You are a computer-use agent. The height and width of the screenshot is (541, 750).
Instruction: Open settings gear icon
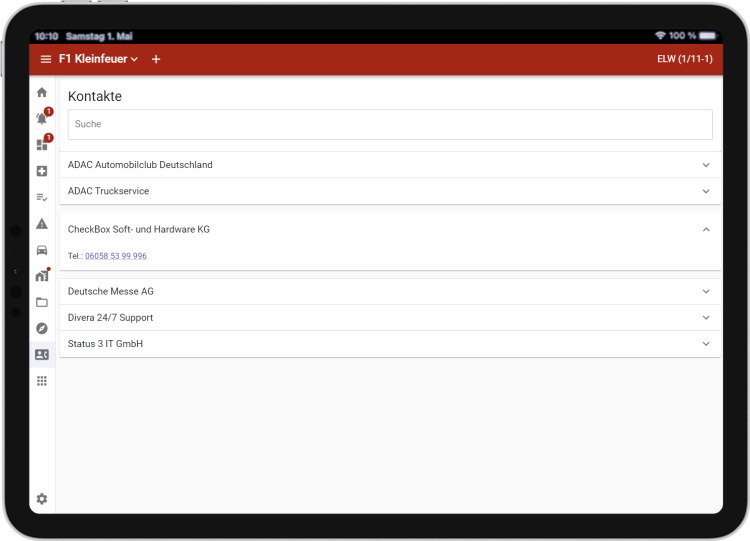(42, 498)
